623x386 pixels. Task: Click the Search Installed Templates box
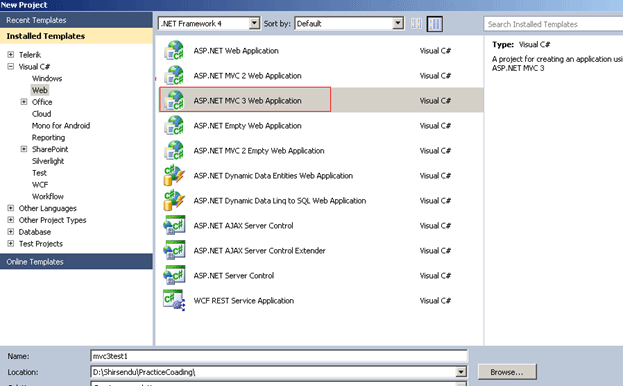553,24
